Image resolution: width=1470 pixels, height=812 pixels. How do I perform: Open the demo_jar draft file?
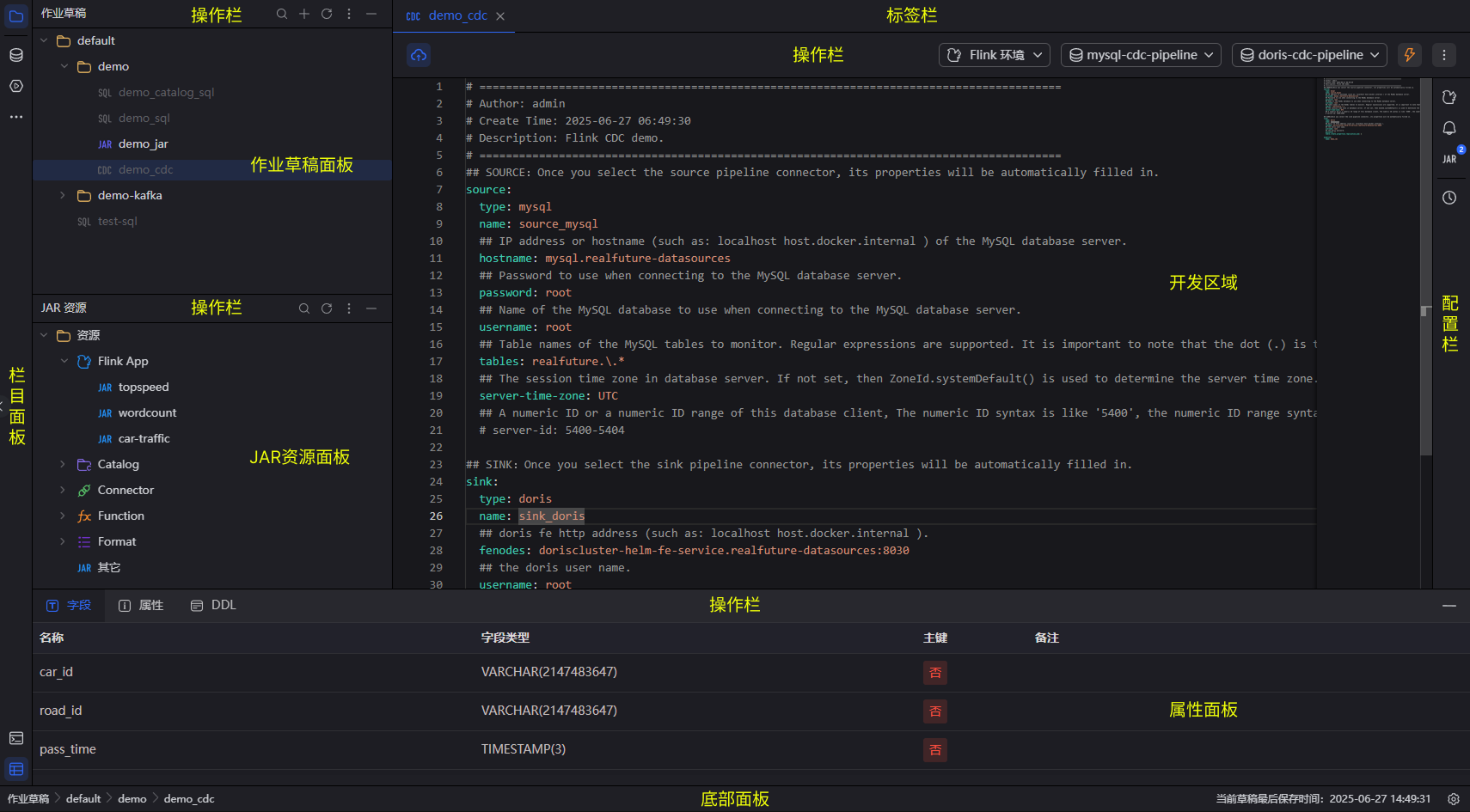pos(143,144)
